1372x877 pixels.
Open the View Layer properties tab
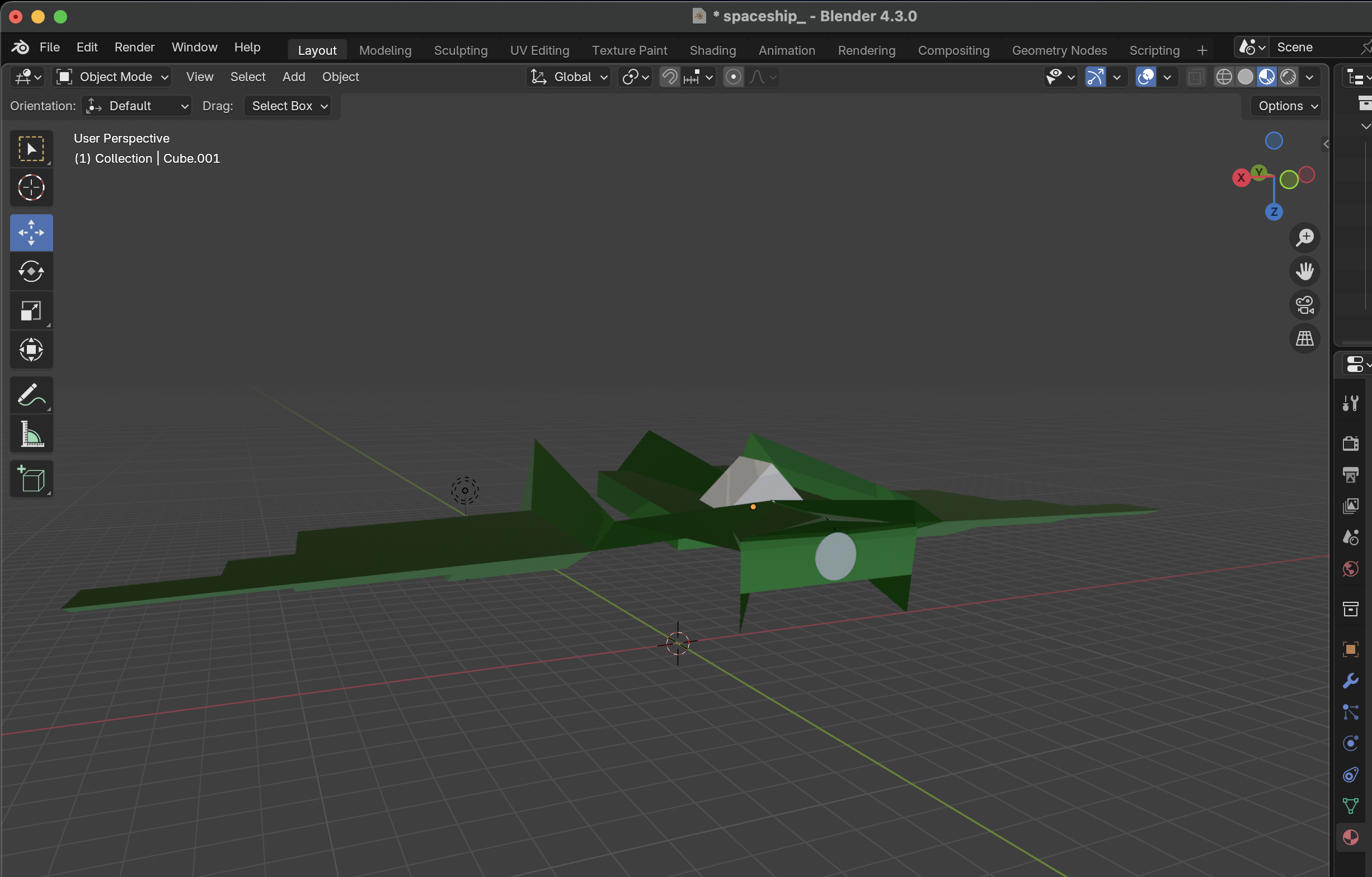pos(1350,506)
